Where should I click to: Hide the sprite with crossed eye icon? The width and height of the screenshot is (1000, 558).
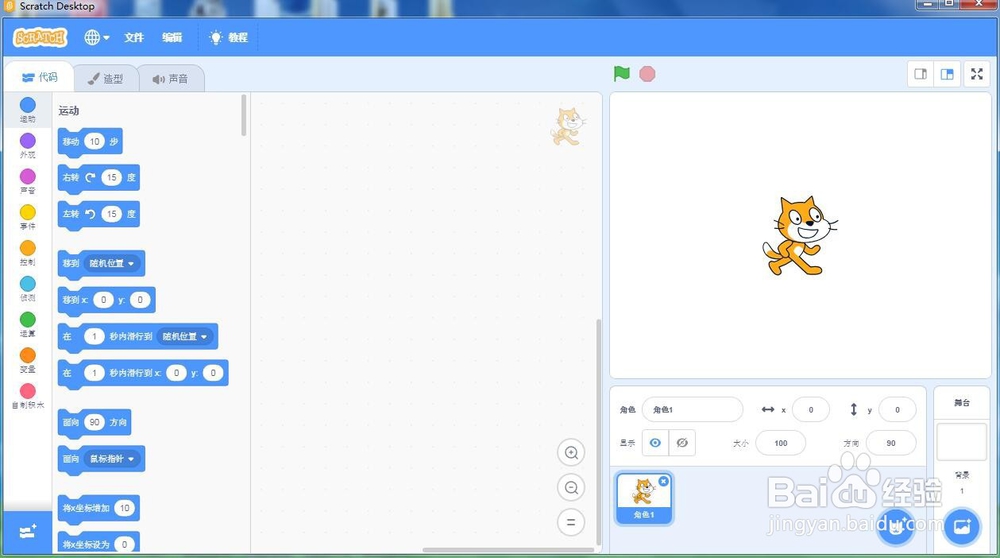(682, 443)
